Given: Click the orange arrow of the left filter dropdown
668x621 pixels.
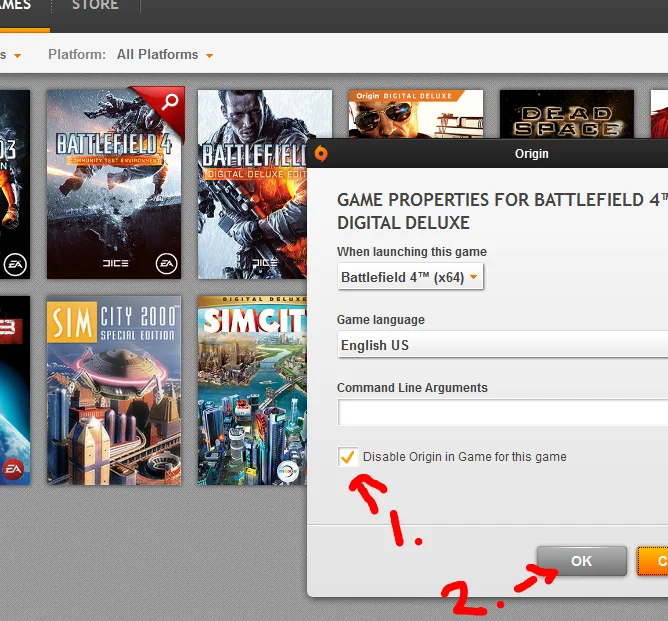Looking at the screenshot, I should click(17, 56).
